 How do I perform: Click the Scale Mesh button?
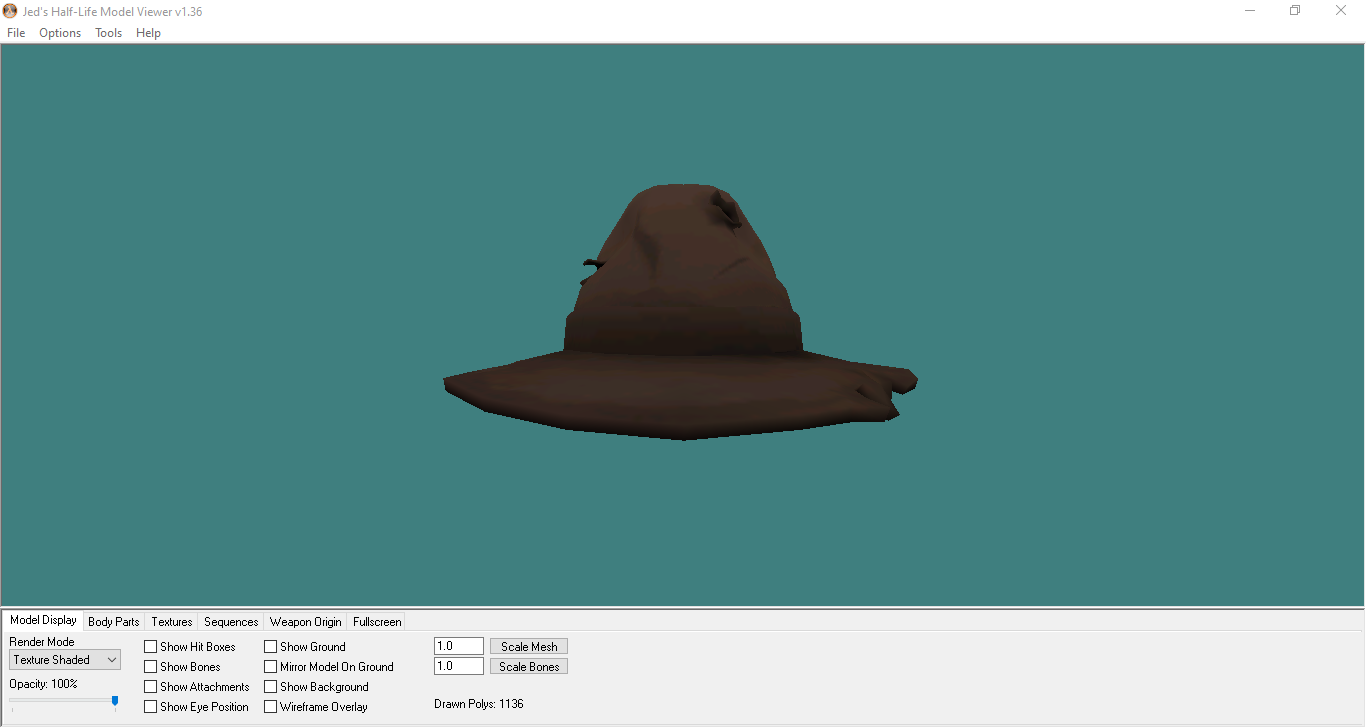click(x=529, y=647)
